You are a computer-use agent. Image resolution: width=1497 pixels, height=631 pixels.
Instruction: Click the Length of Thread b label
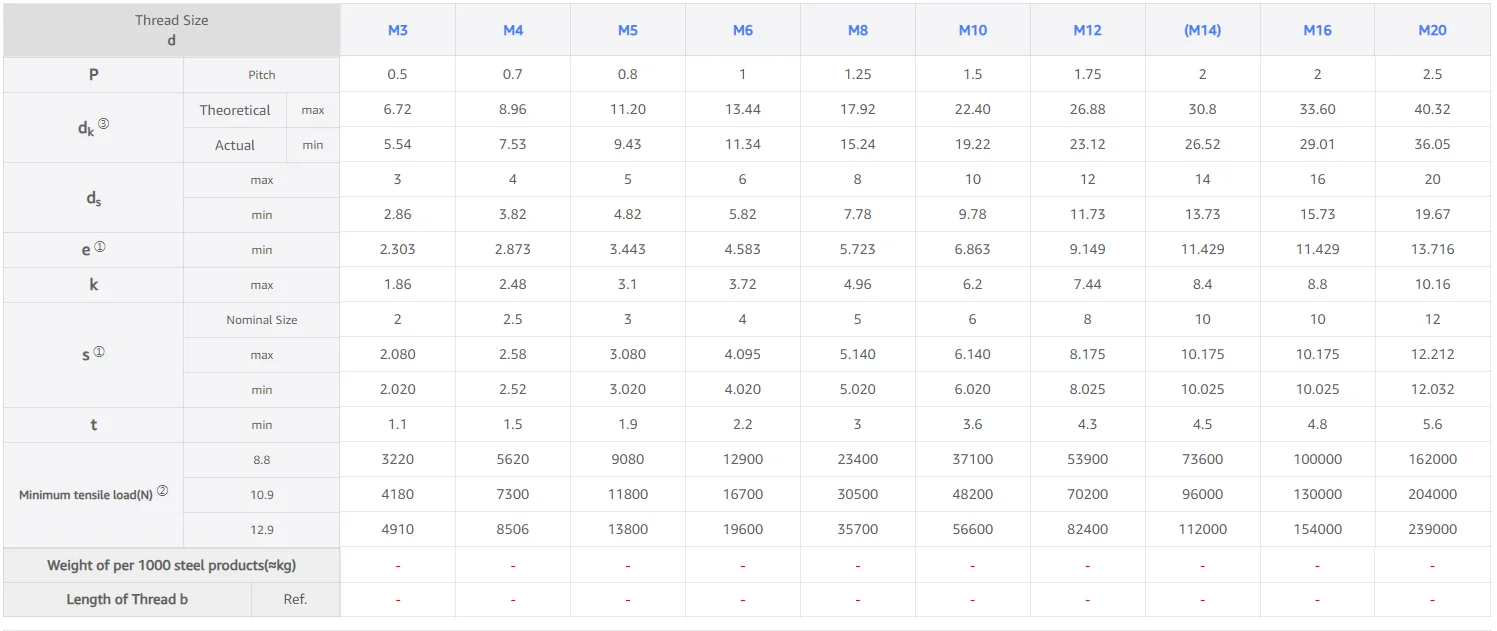click(x=127, y=599)
